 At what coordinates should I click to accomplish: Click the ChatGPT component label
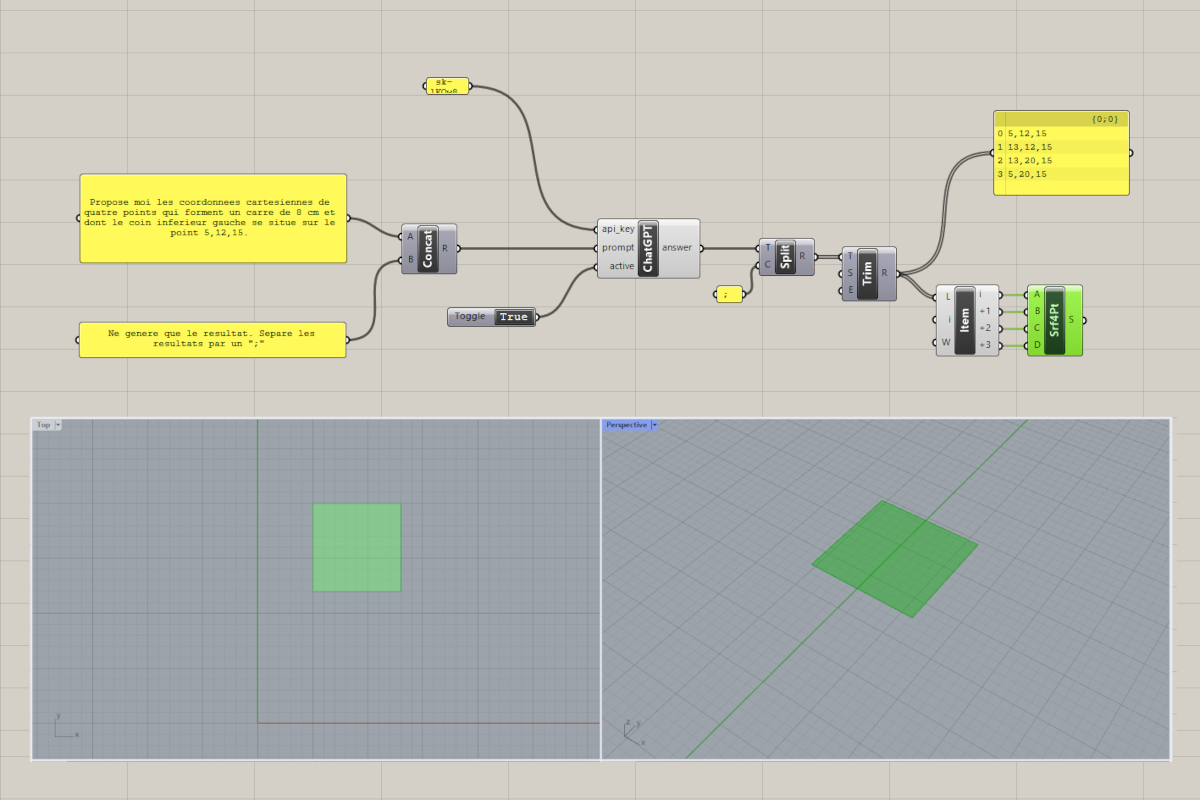[x=647, y=248]
